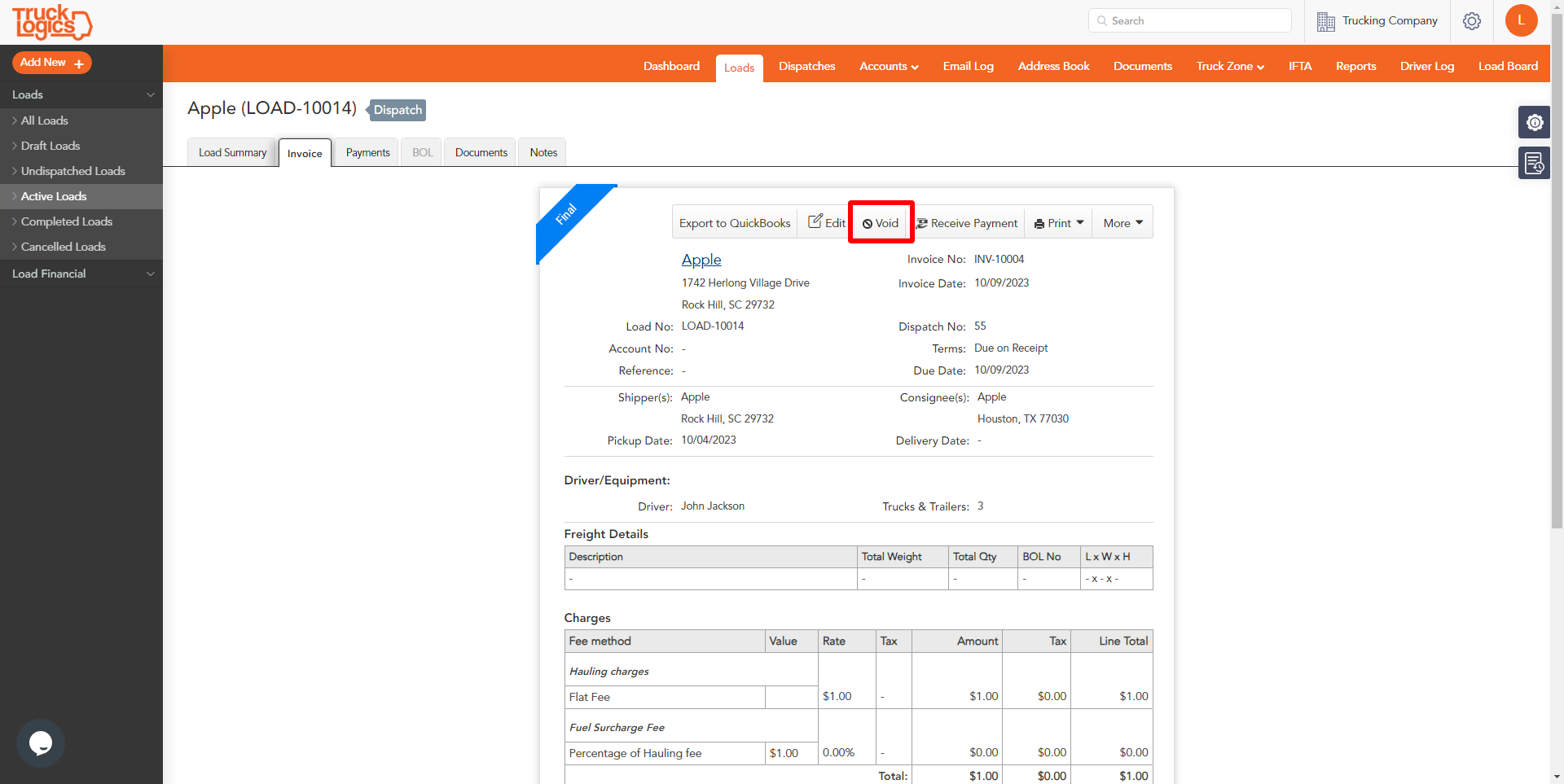Open the chat support bubble
This screenshot has height=784, width=1564.
click(40, 742)
